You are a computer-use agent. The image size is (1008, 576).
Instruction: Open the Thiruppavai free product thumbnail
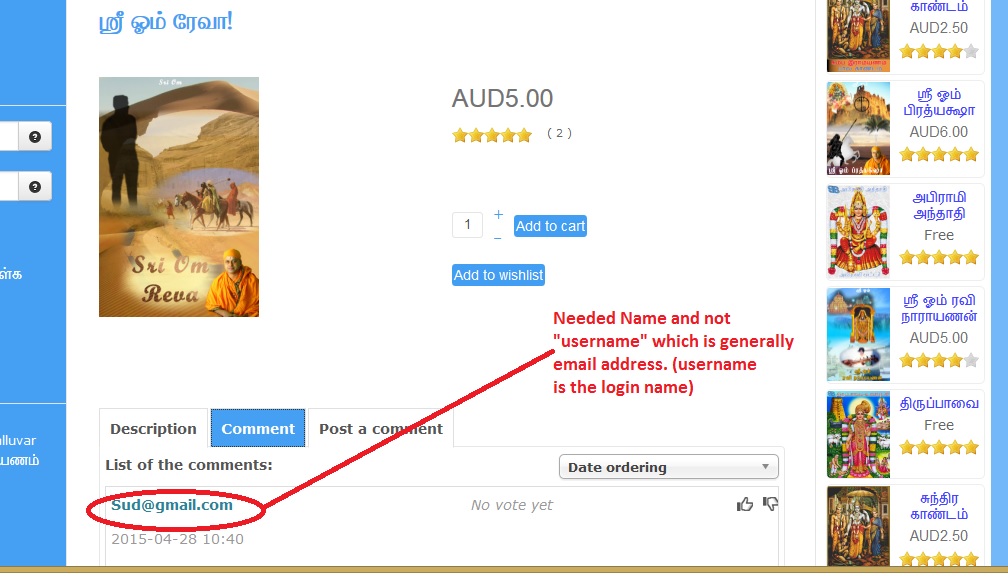point(858,435)
